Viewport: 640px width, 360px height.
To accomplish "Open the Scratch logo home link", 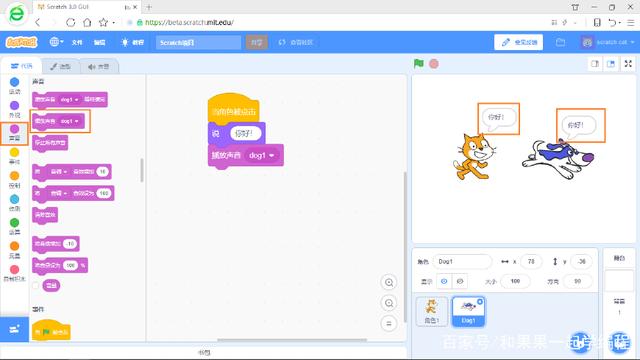I will (x=21, y=42).
